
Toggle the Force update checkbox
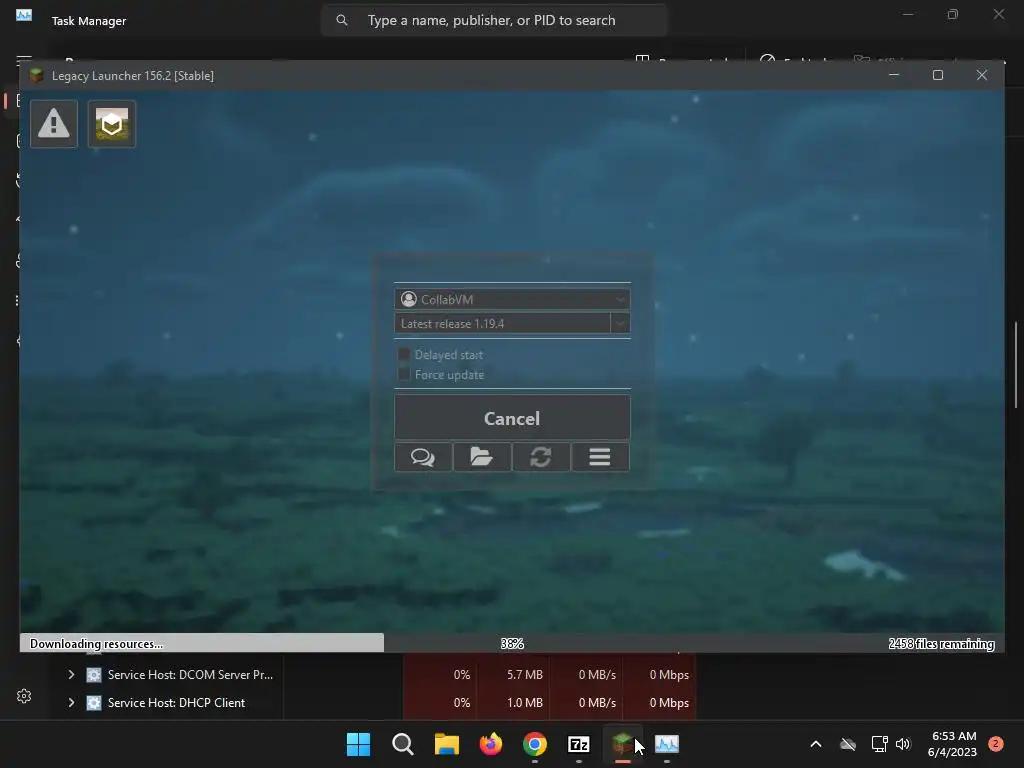pos(404,374)
